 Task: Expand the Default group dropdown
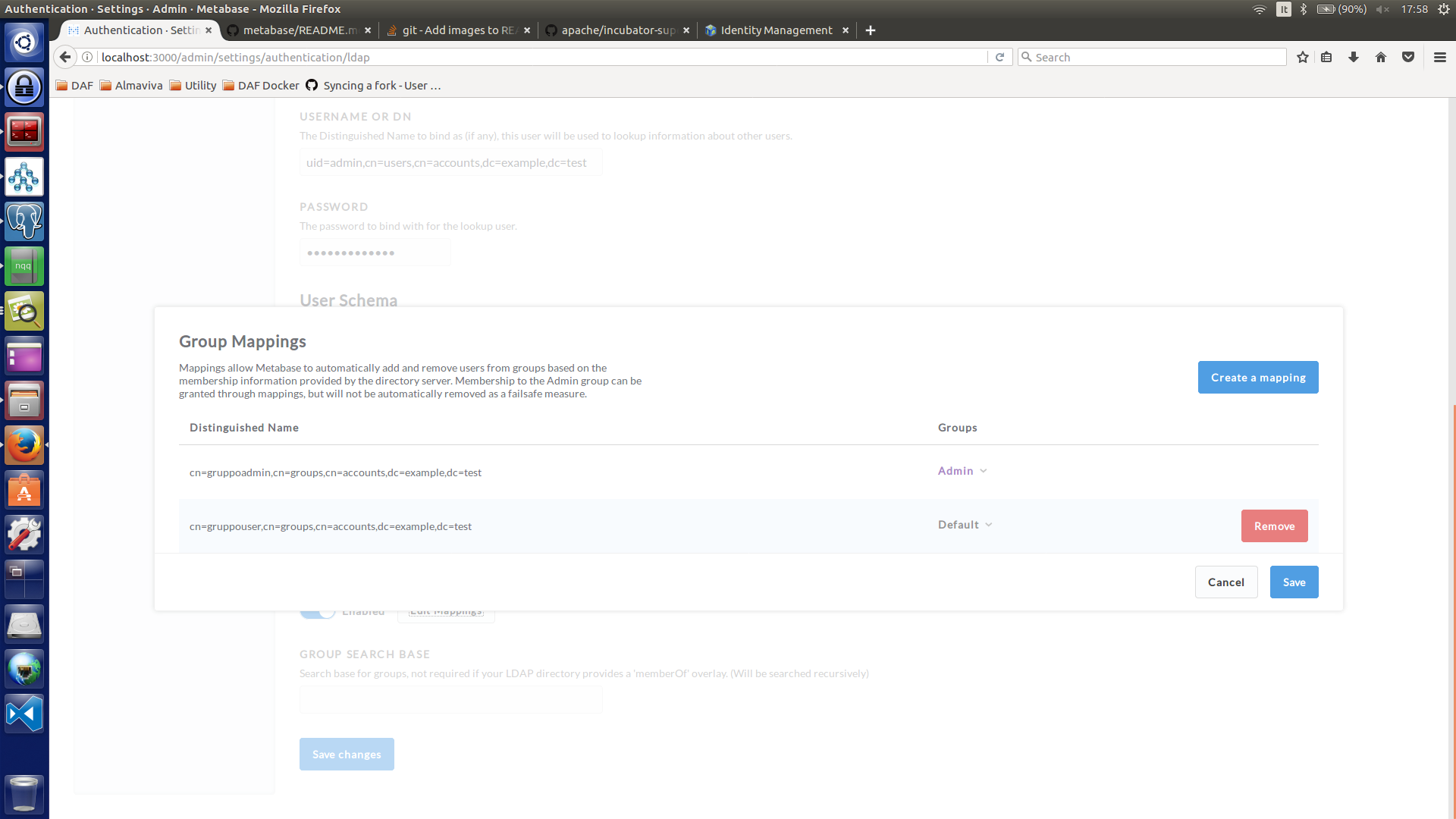coord(965,525)
